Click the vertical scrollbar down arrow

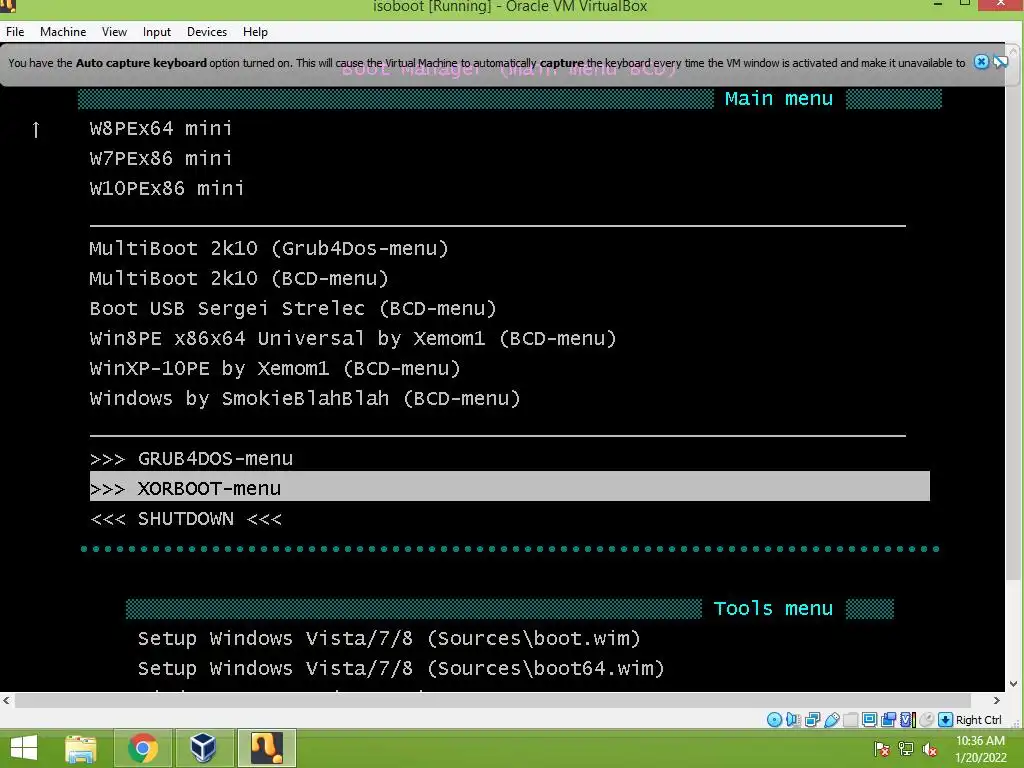click(x=1014, y=684)
